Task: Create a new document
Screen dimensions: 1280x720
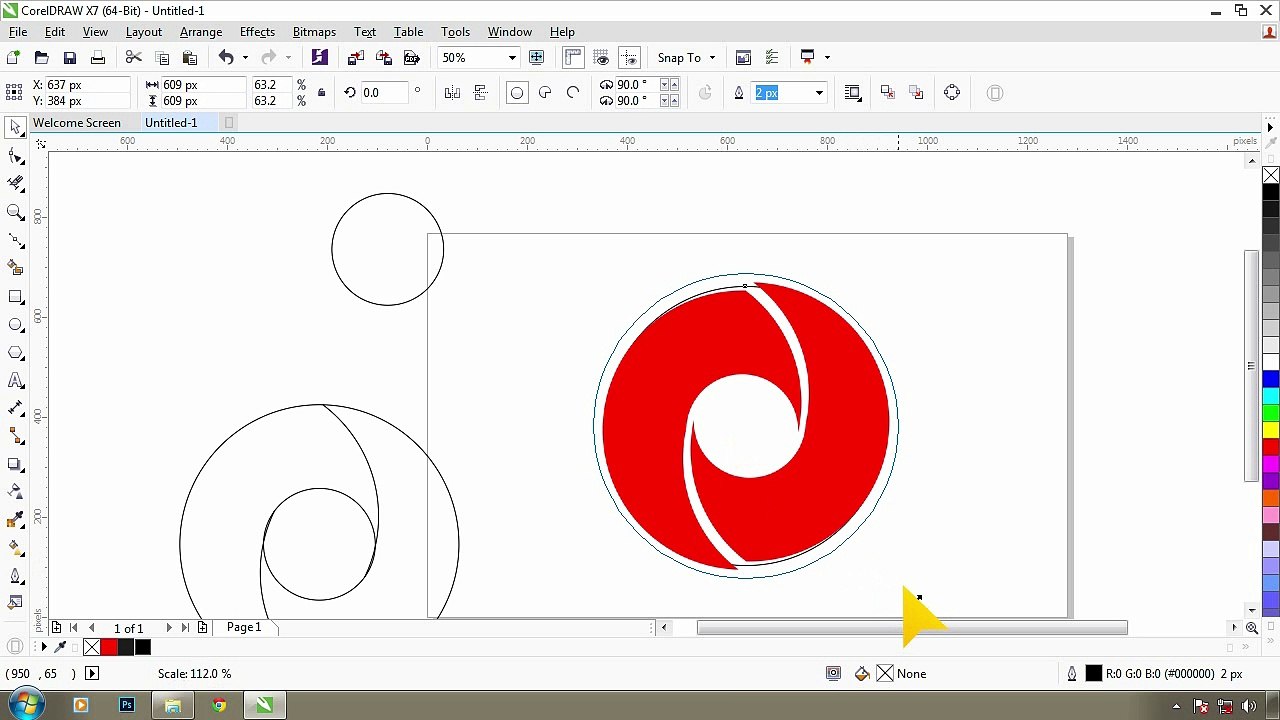Action: [x=14, y=58]
